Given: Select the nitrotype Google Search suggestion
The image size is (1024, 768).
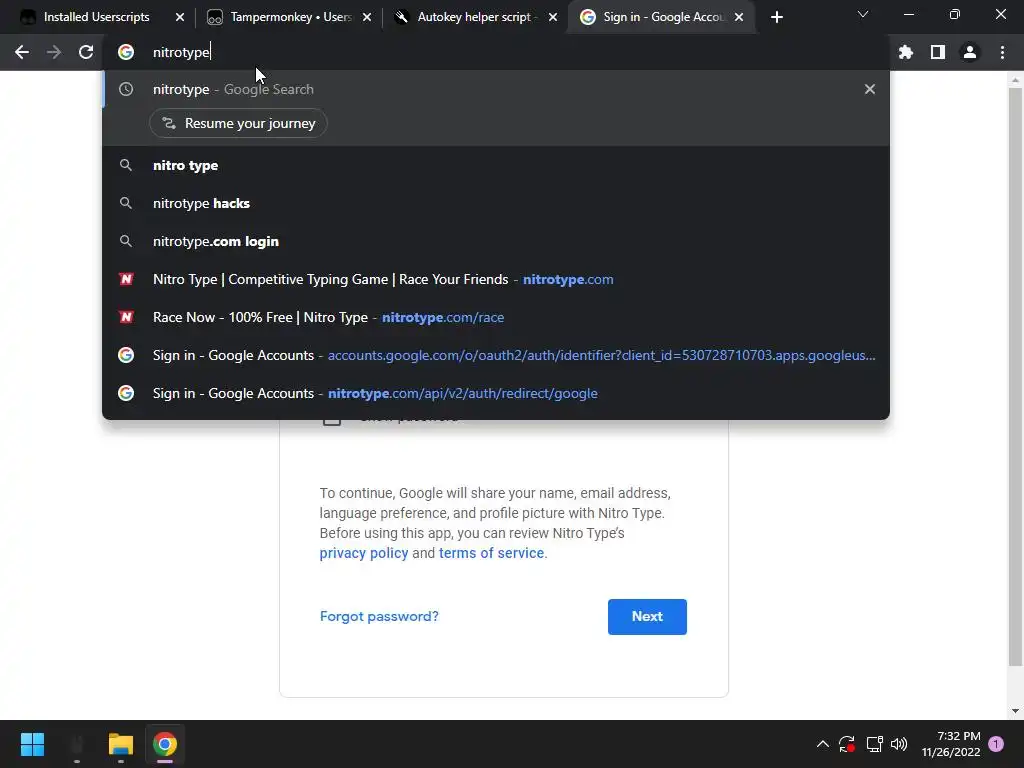Looking at the screenshot, I should coord(496,89).
